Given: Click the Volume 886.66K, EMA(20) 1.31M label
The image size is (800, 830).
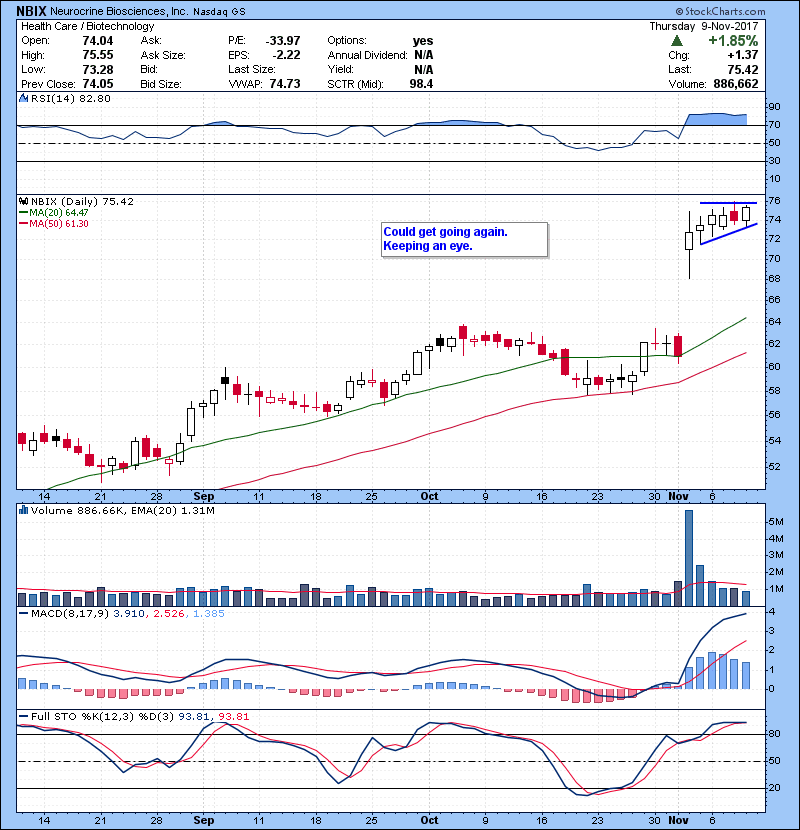Looking at the screenshot, I should (122, 511).
